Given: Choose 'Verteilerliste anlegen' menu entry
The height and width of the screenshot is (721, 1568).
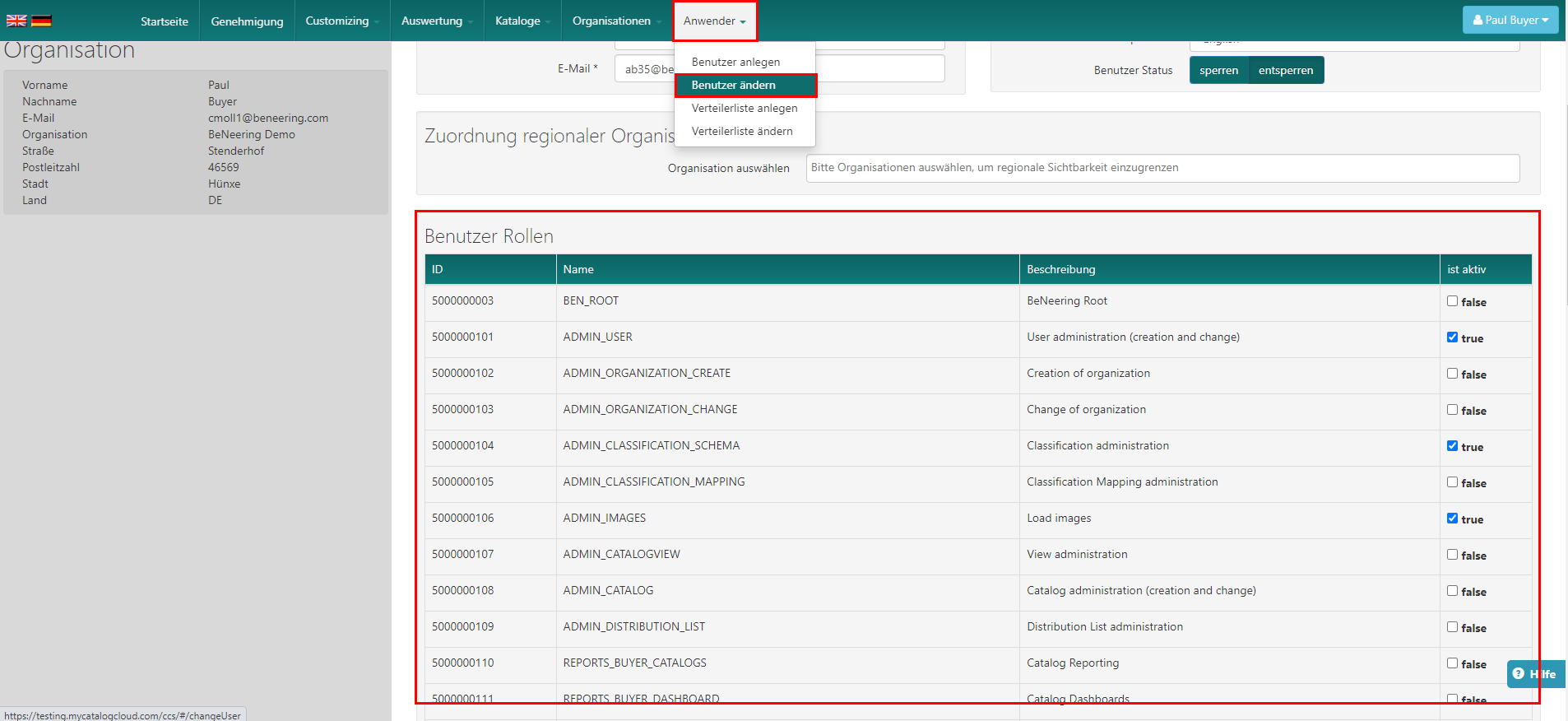Looking at the screenshot, I should (x=744, y=108).
